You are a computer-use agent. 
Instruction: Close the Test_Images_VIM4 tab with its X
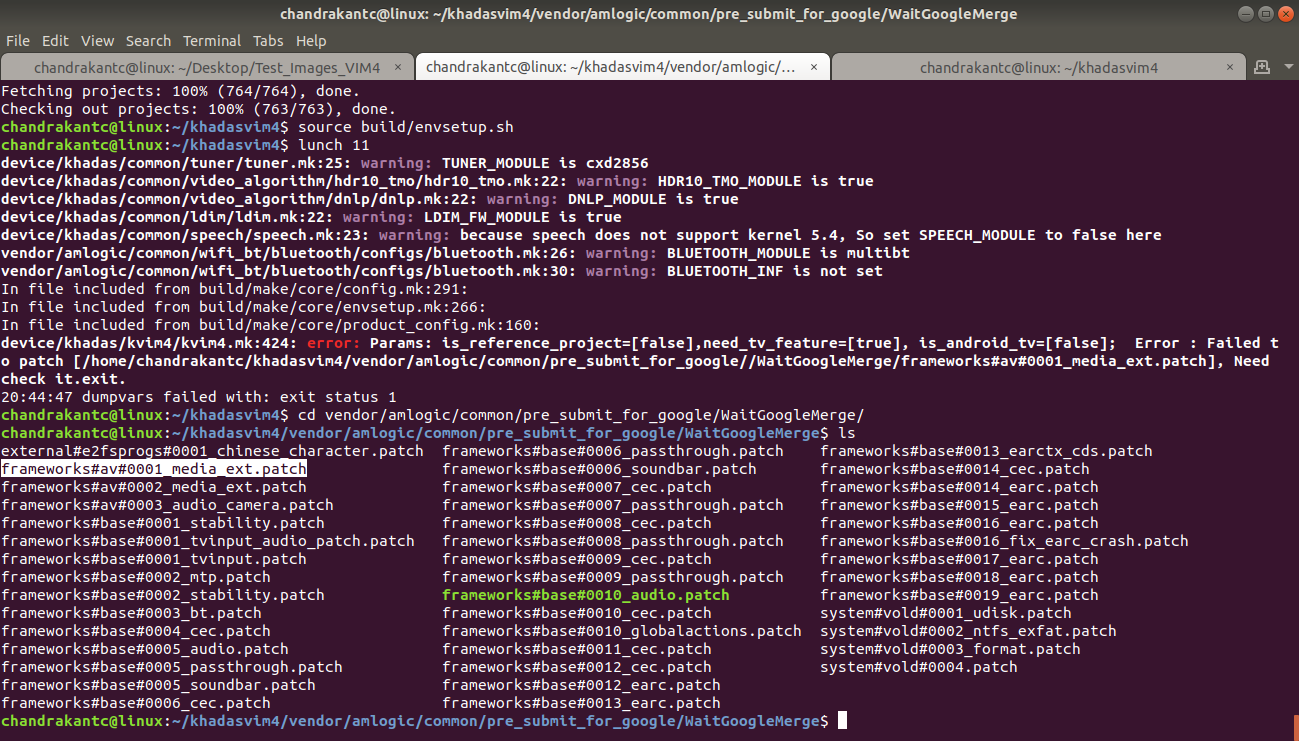[397, 66]
